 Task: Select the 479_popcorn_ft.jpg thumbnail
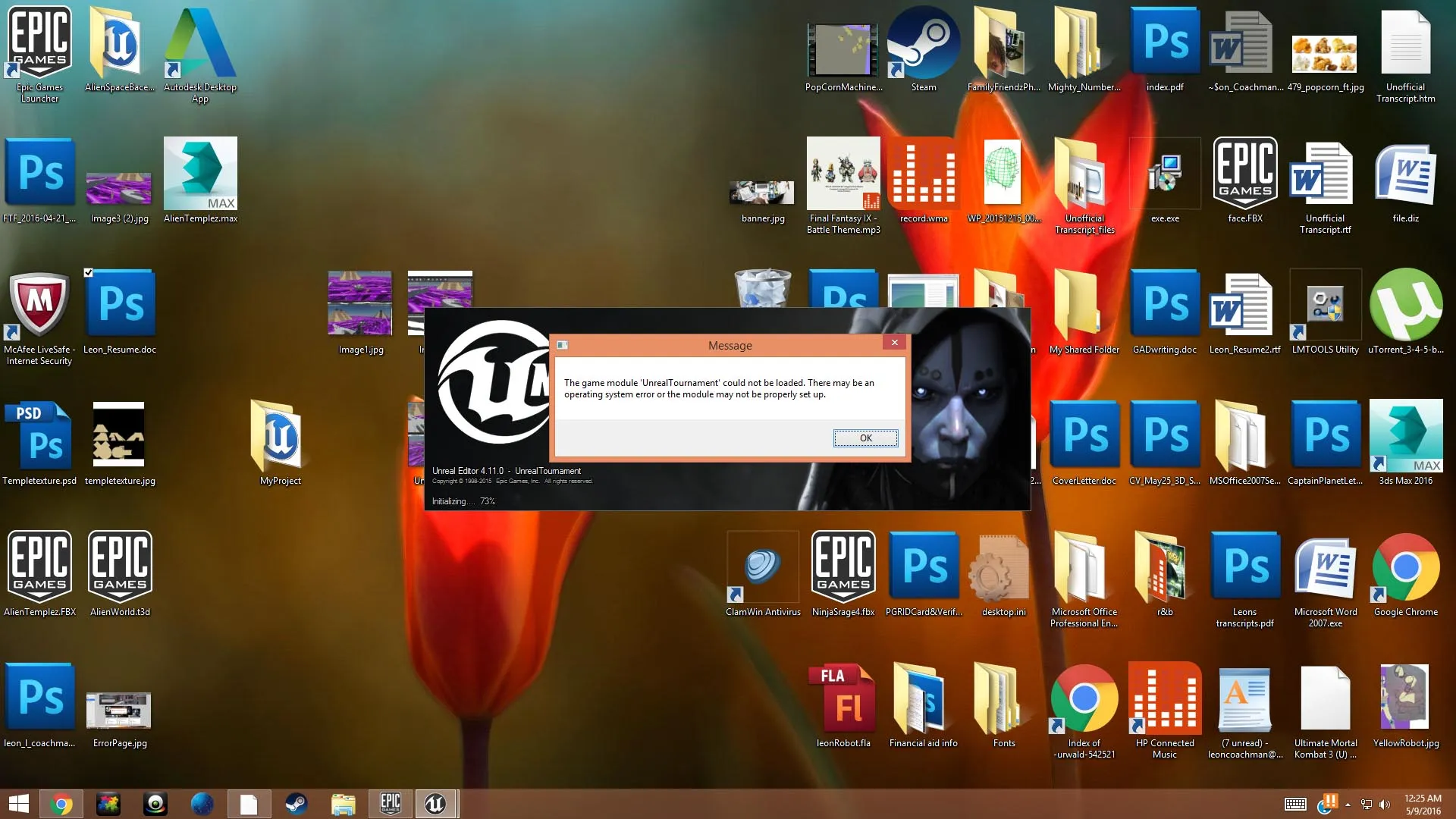[1326, 55]
